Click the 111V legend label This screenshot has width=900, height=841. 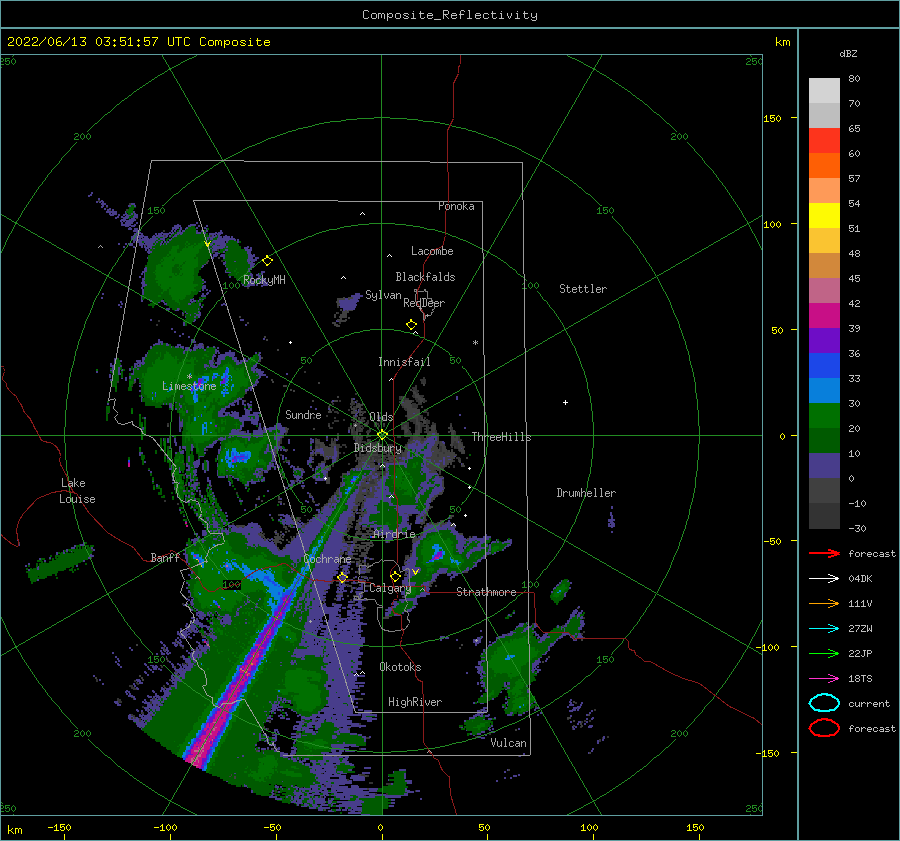coord(860,603)
